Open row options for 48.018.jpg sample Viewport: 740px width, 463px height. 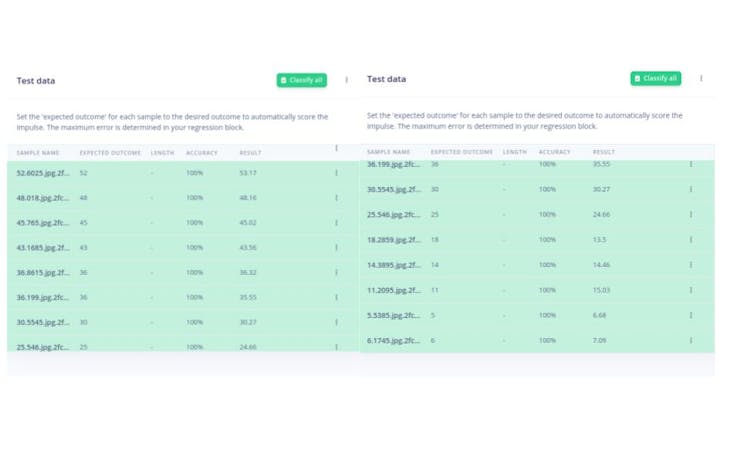point(336,198)
